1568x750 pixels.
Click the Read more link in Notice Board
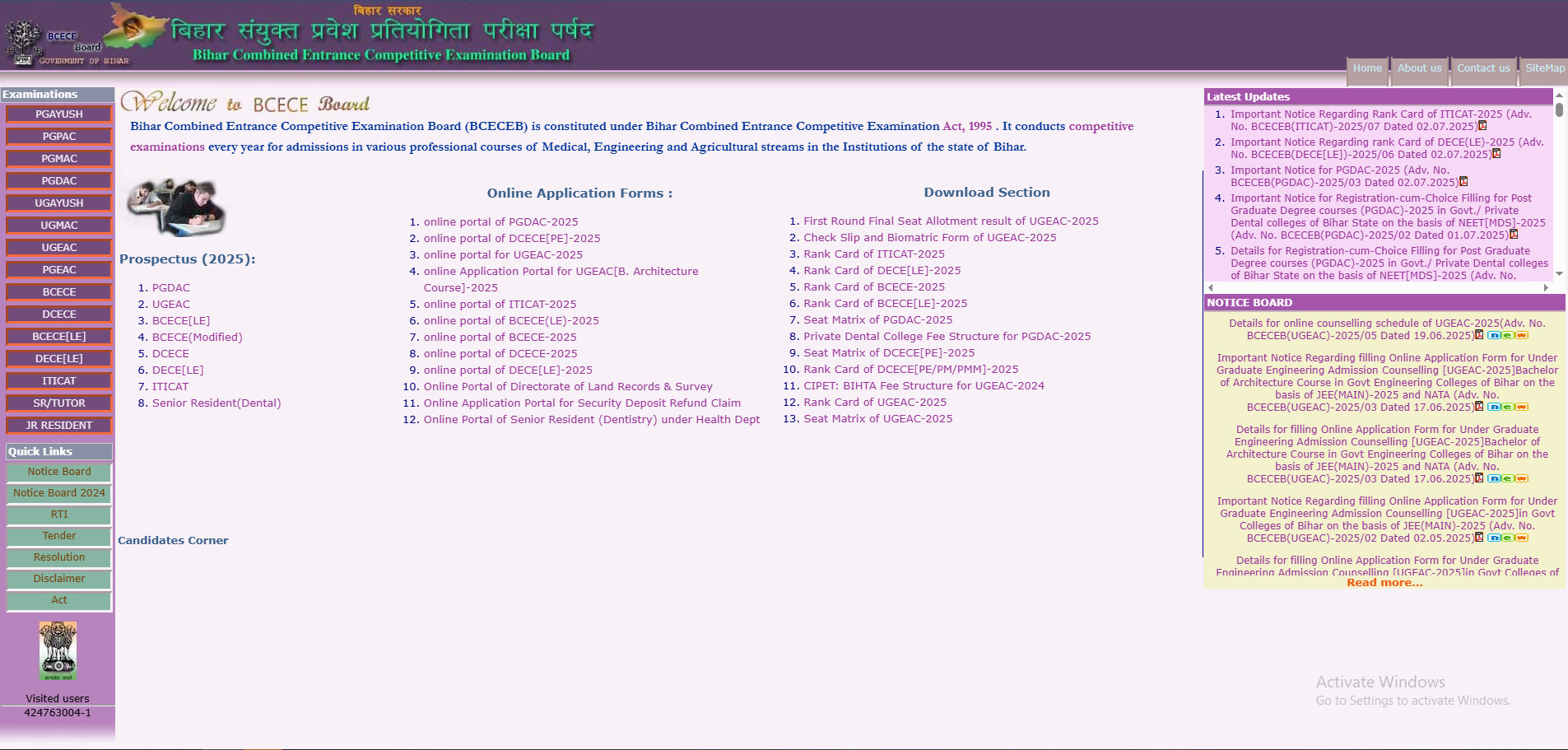tap(1384, 582)
